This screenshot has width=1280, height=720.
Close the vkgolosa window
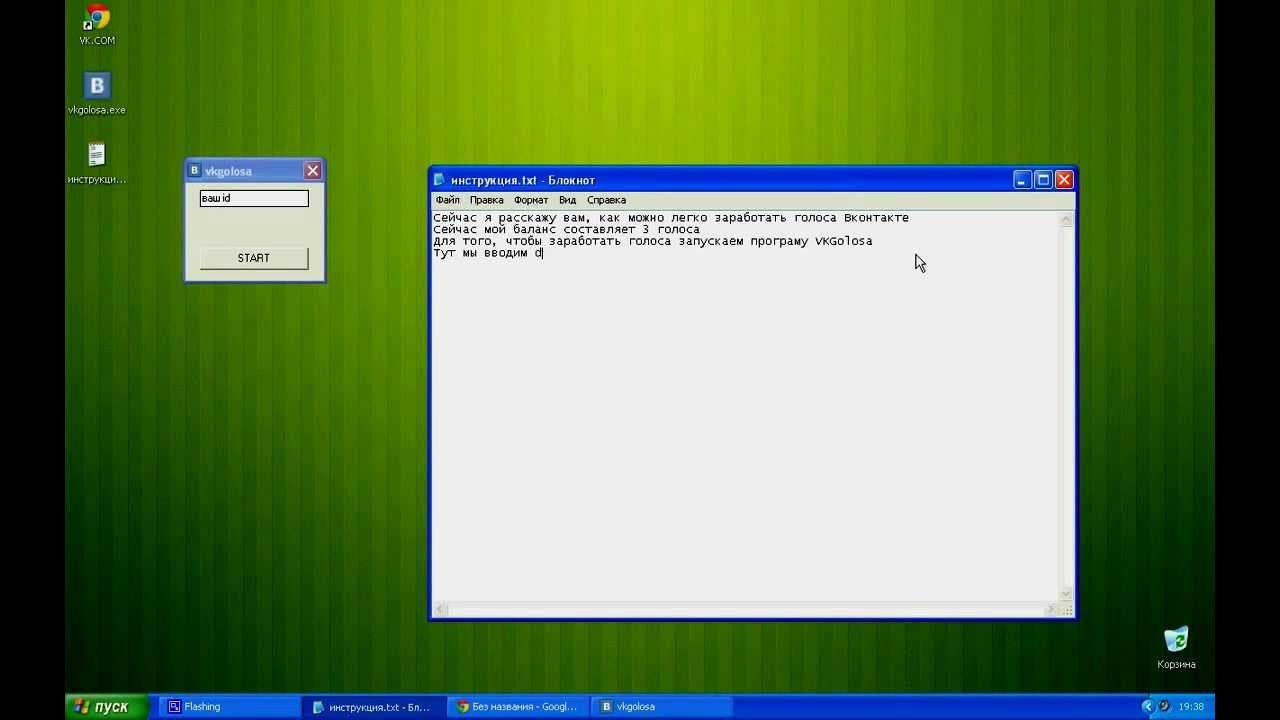(x=313, y=171)
